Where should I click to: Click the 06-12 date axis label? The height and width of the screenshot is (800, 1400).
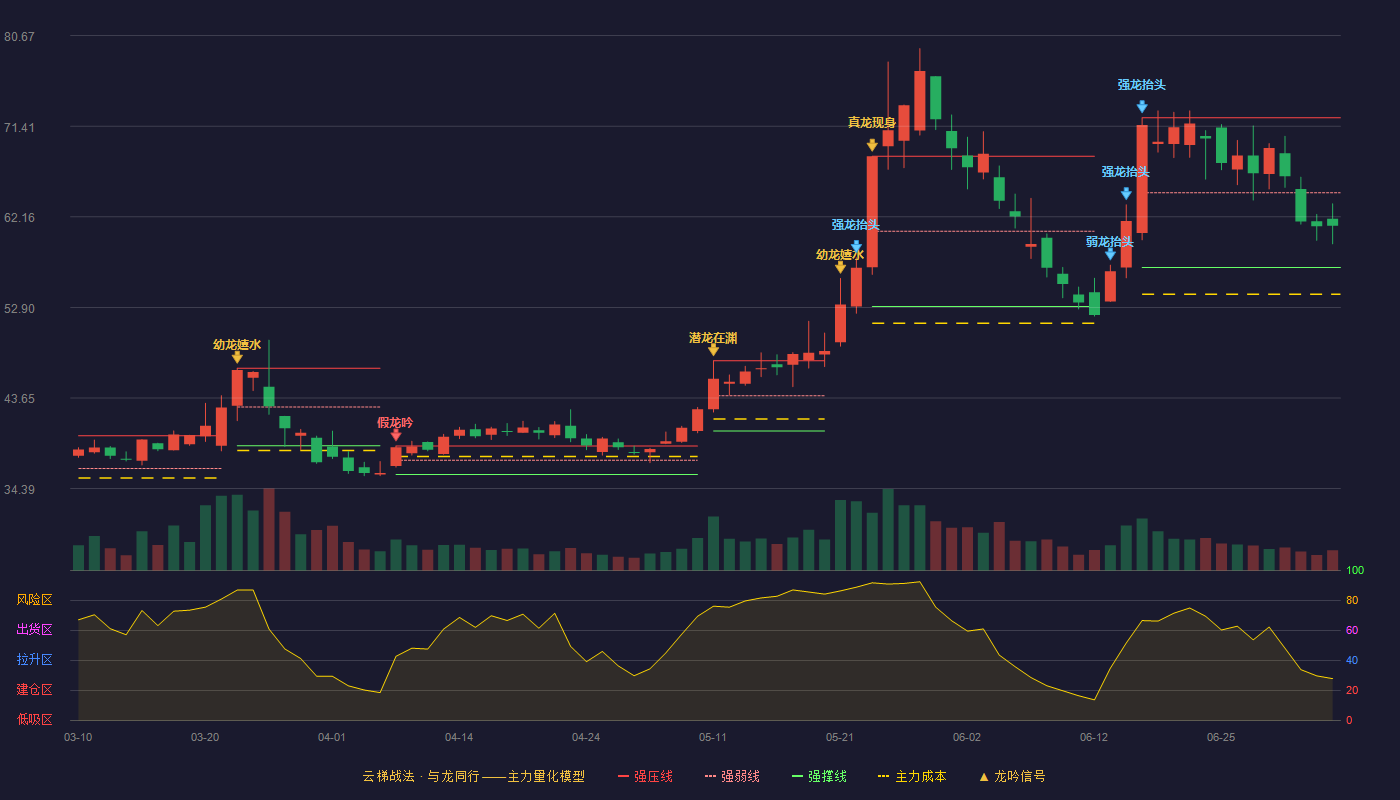(1094, 737)
